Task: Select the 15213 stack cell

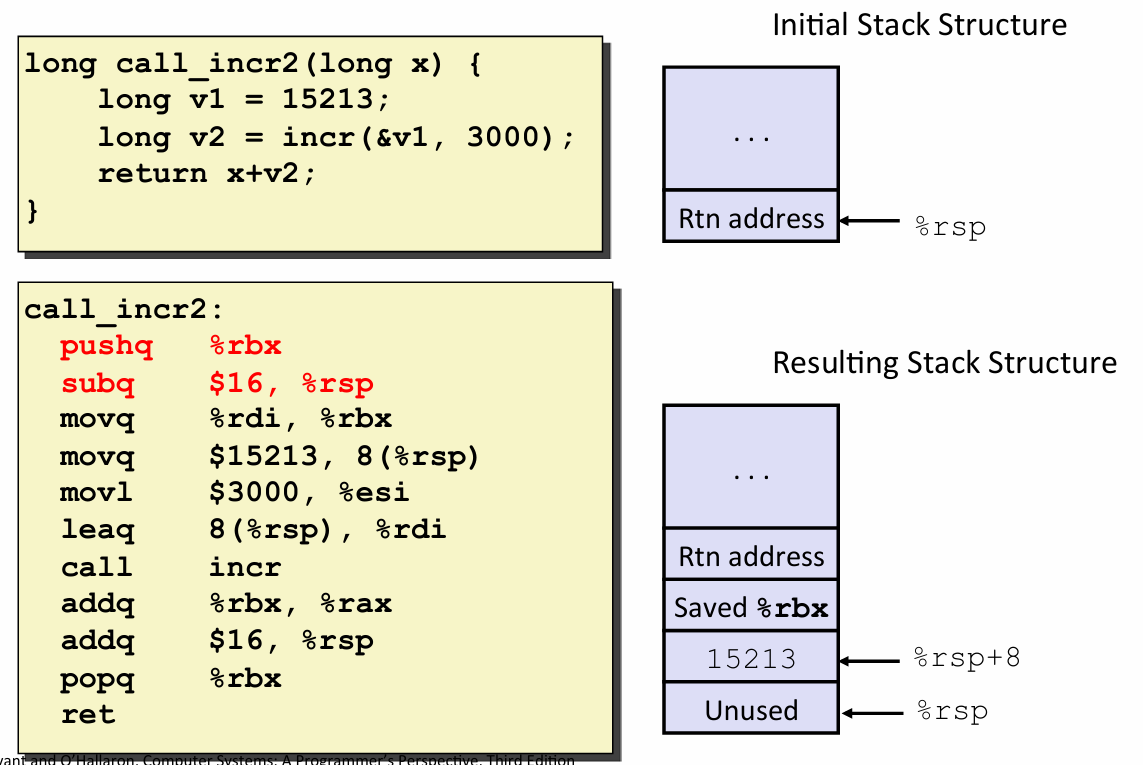Action: pos(751,659)
